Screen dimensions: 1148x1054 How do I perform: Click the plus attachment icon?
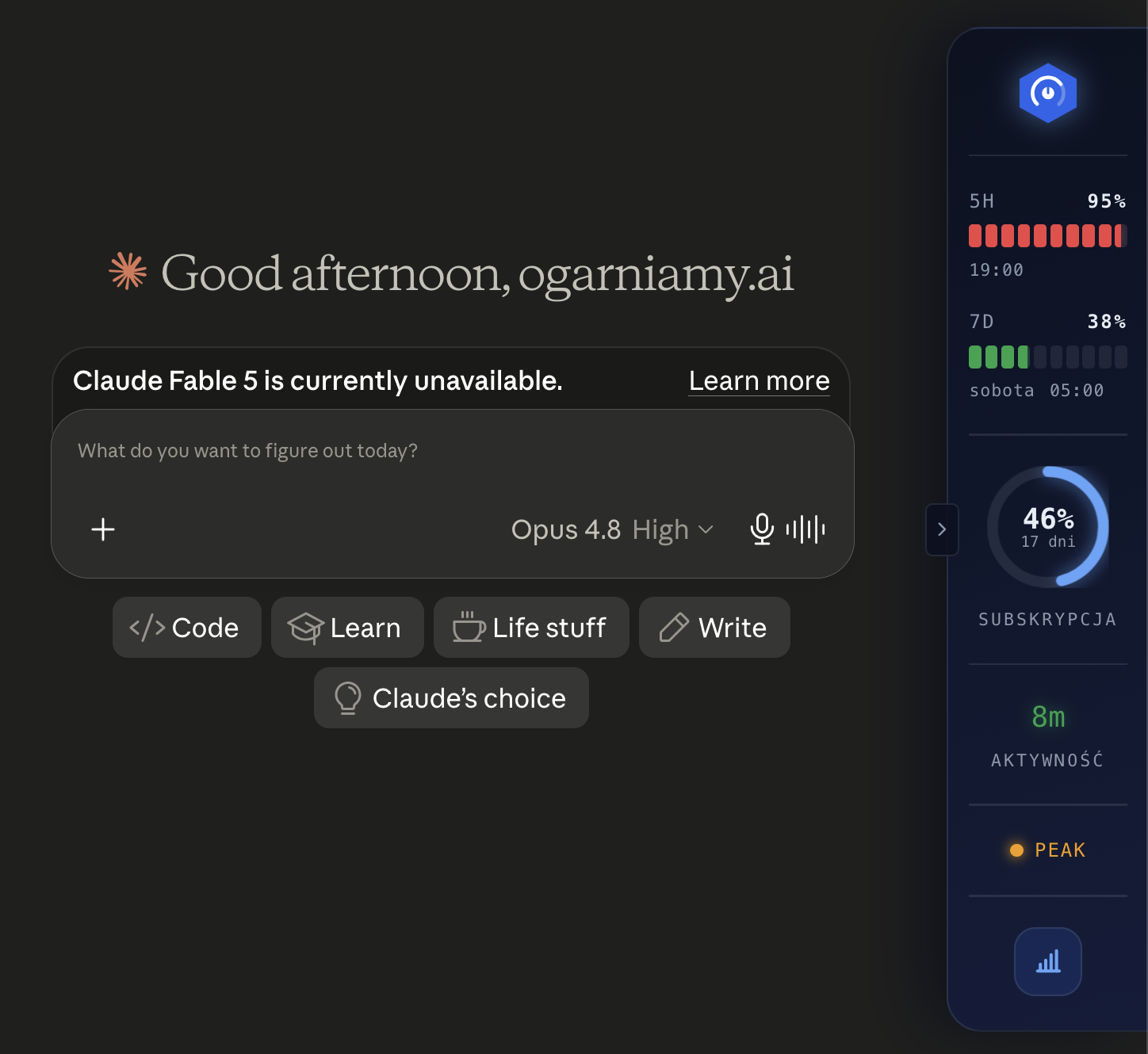(103, 529)
